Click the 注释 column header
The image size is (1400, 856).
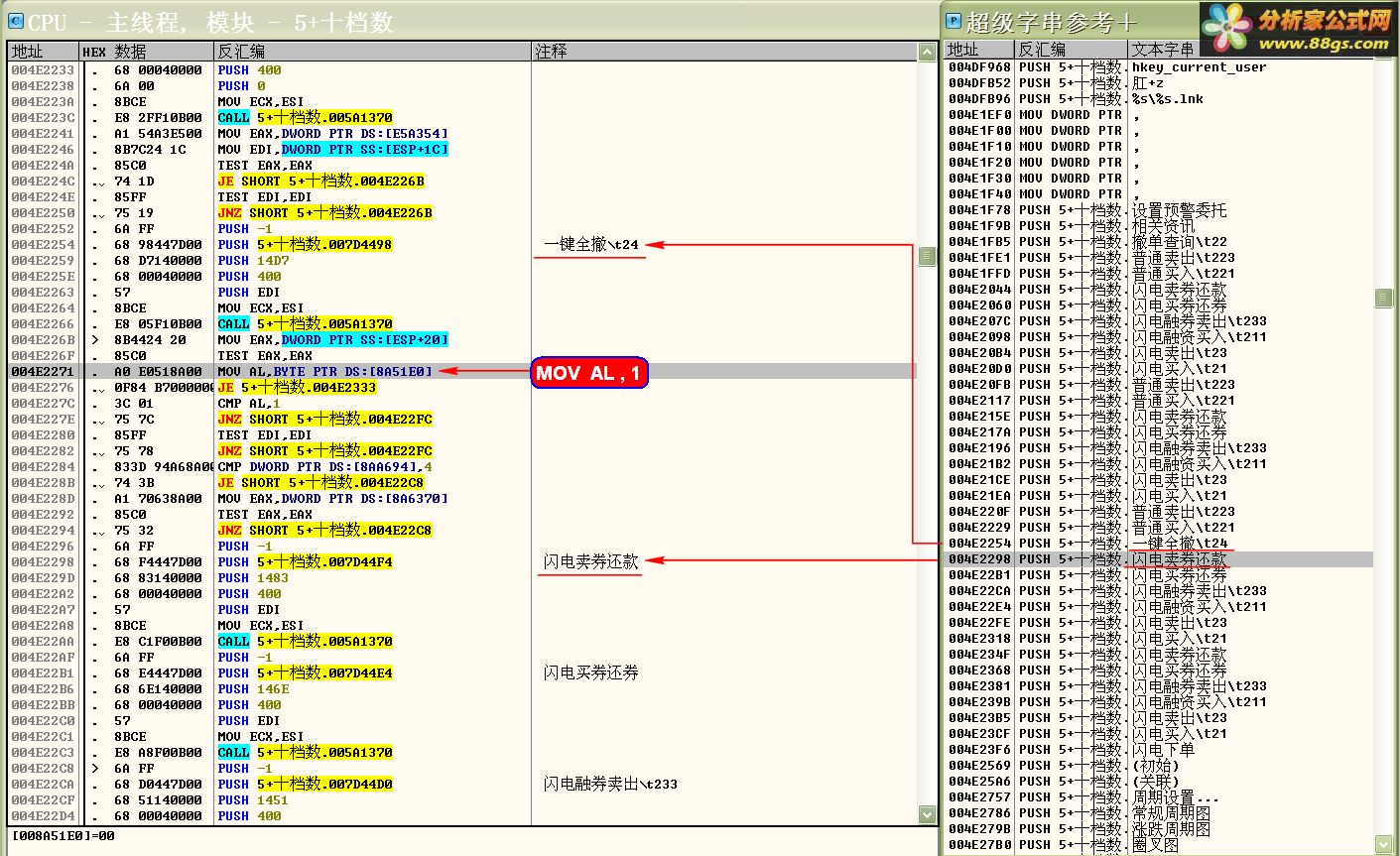pos(725,52)
